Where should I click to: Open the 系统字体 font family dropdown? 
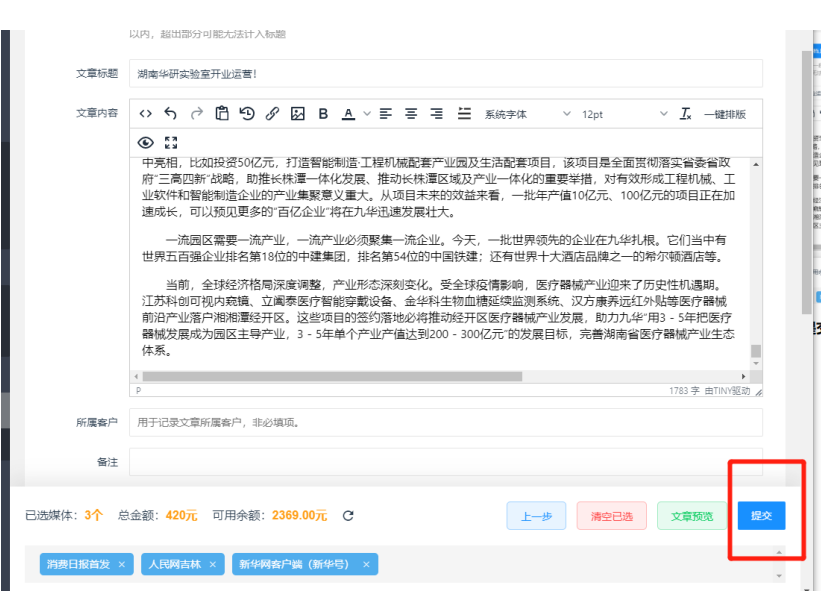520,114
